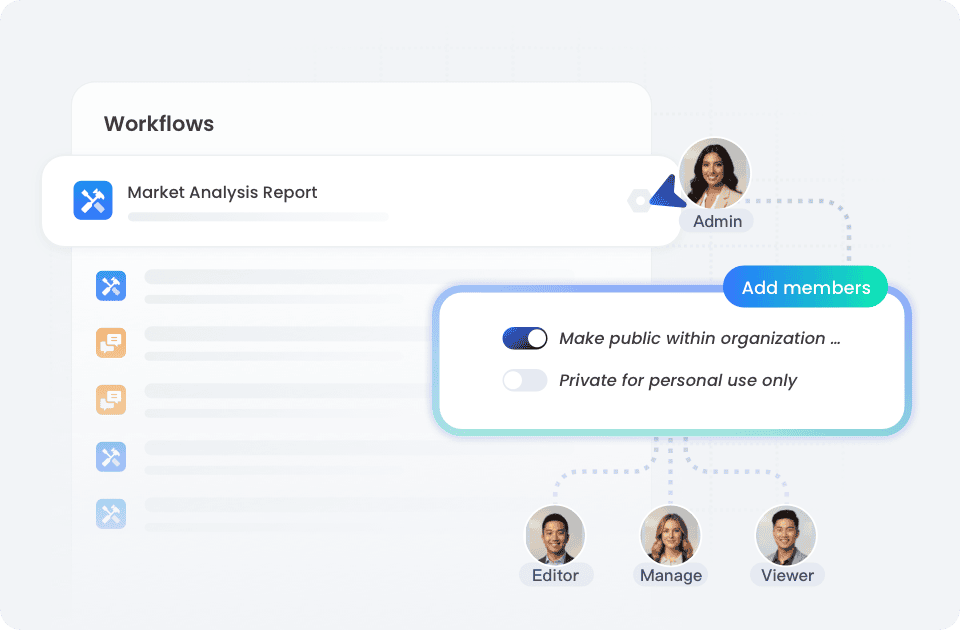The width and height of the screenshot is (960, 630).
Task: Open the Viewer member profile
Action: pyautogui.click(x=787, y=536)
